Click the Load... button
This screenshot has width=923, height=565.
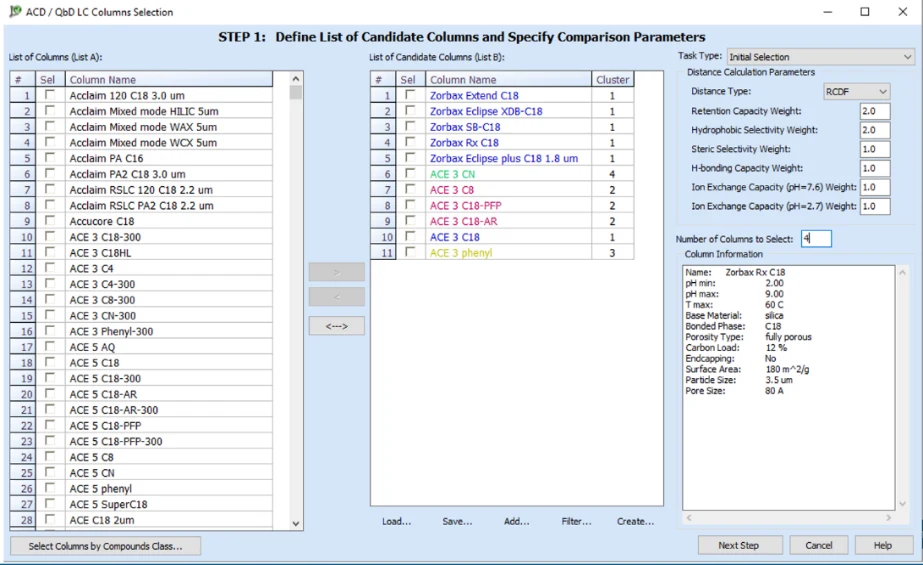coord(396,521)
